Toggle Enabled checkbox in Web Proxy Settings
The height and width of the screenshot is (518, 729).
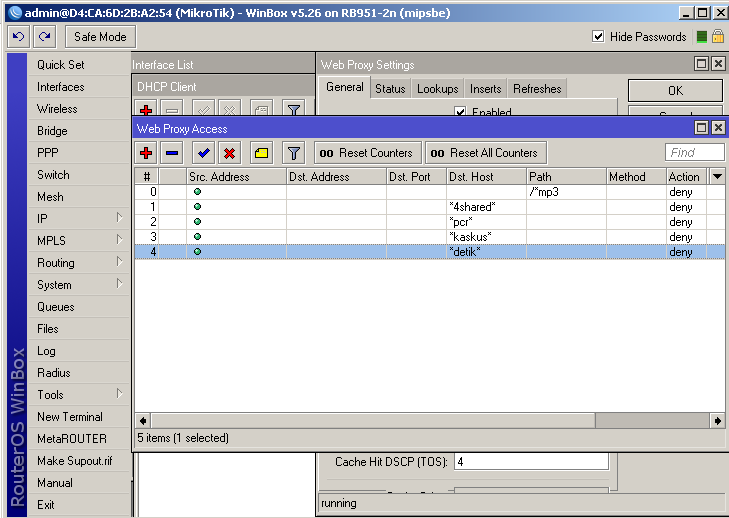460,112
